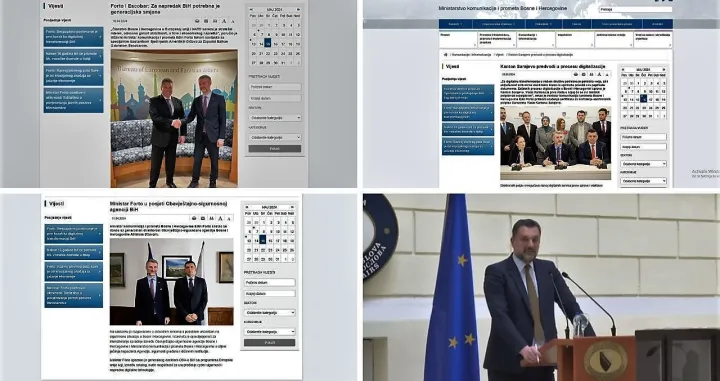Select highlighted day 15 in Forto i Escobar calendar
Viewport: 720px width, 381px height.
268,43
